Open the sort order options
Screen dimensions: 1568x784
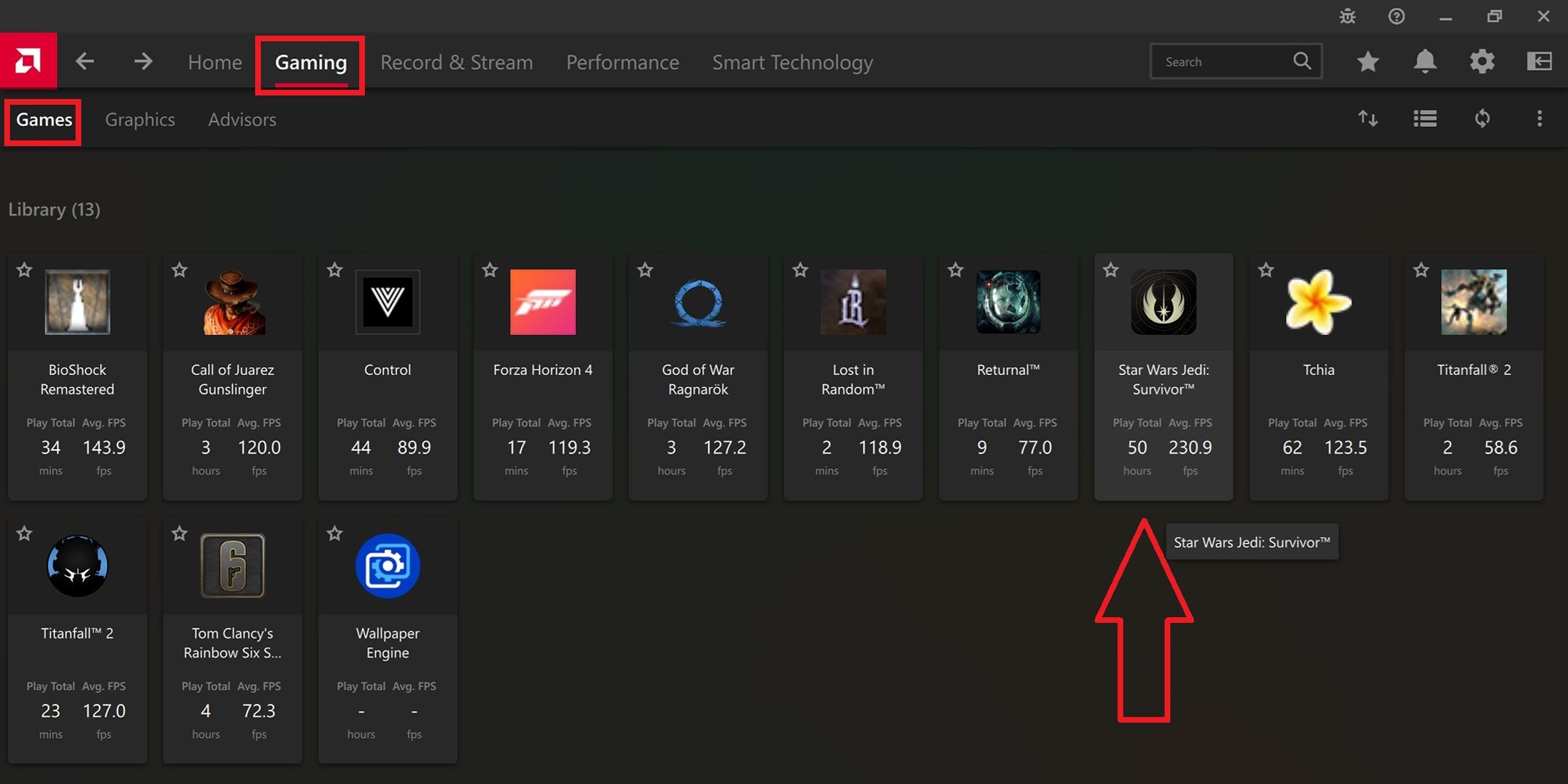coord(1368,119)
